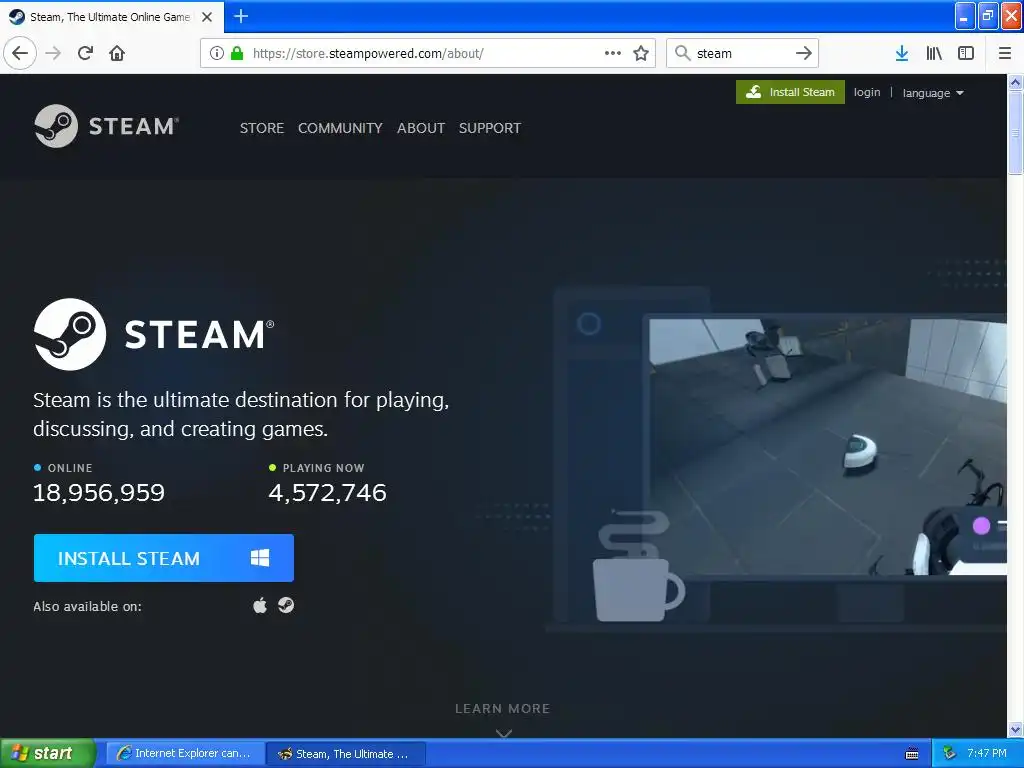Go back using the browser back arrow
1024x768 pixels.
click(x=20, y=53)
